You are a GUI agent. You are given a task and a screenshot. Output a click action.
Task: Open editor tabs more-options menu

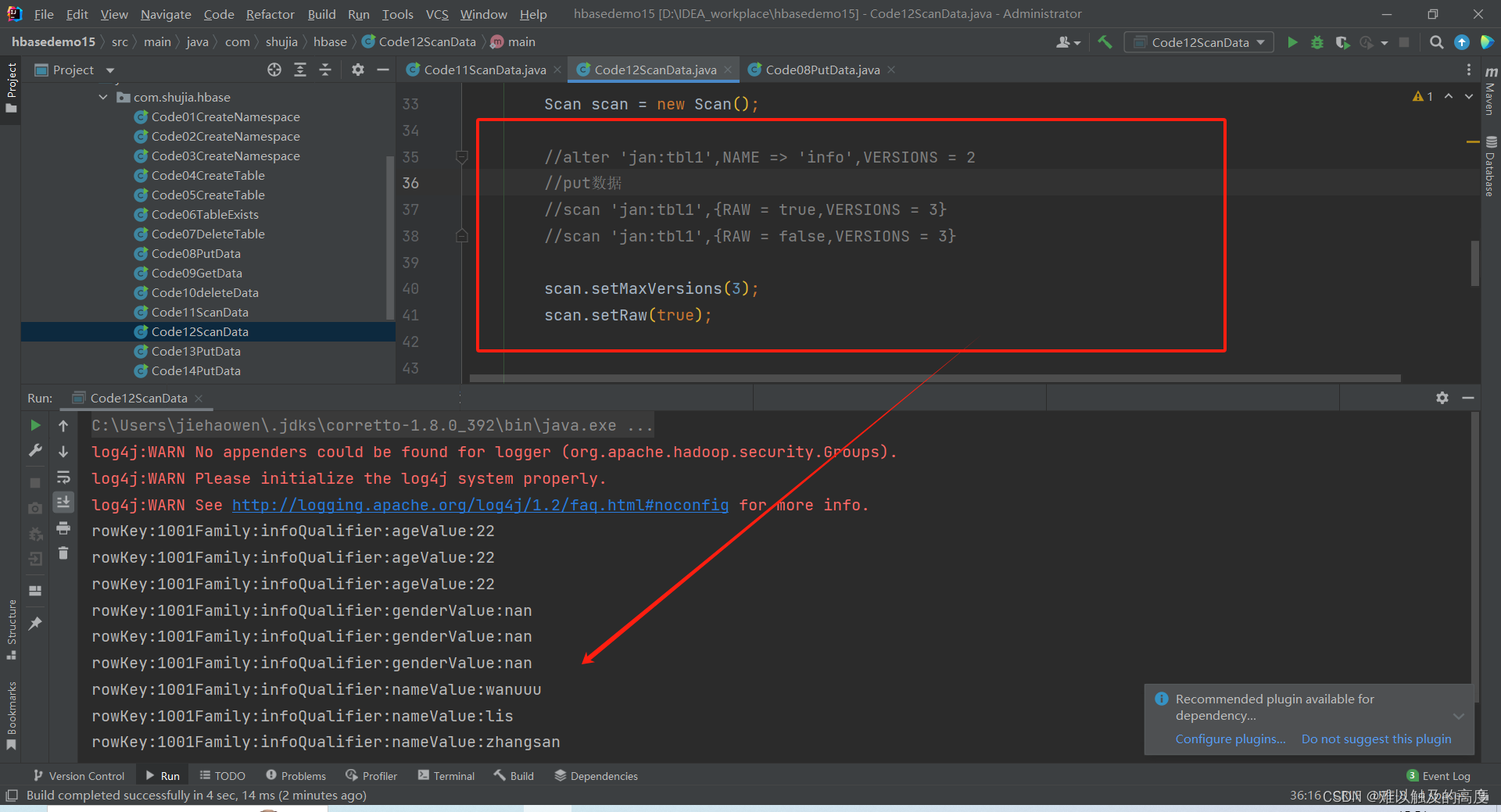pyautogui.click(x=1469, y=70)
